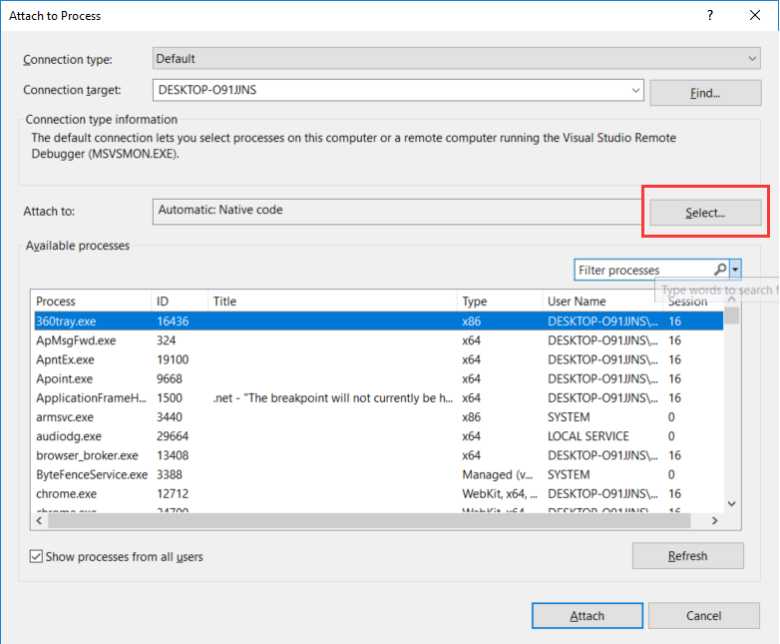
Task: Click the 'Managed (v...' type cell
Action: 497,474
